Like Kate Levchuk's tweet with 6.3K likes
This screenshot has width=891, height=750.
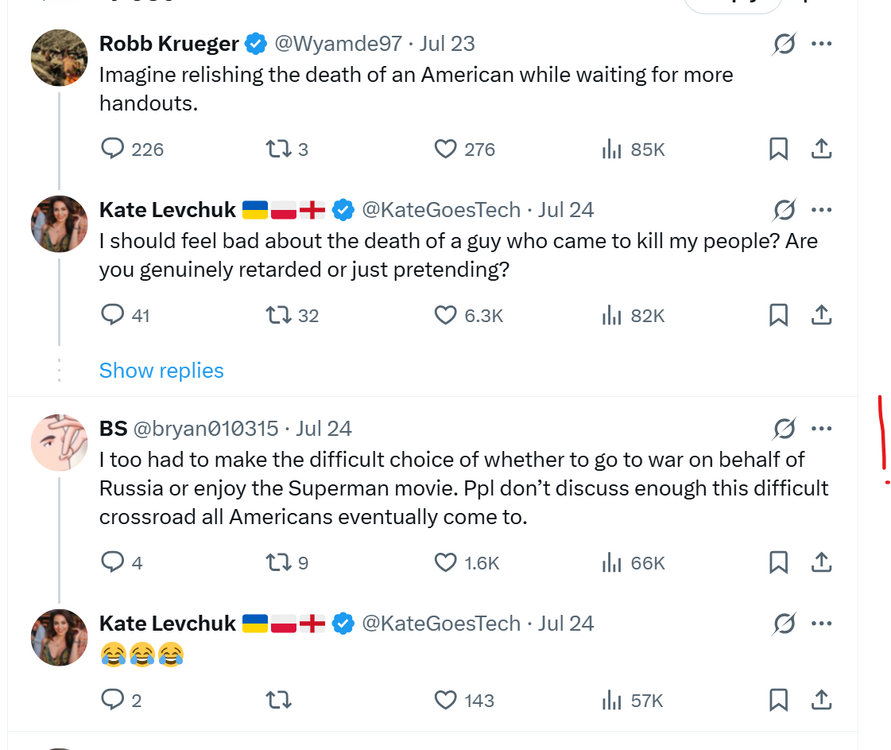click(446, 315)
